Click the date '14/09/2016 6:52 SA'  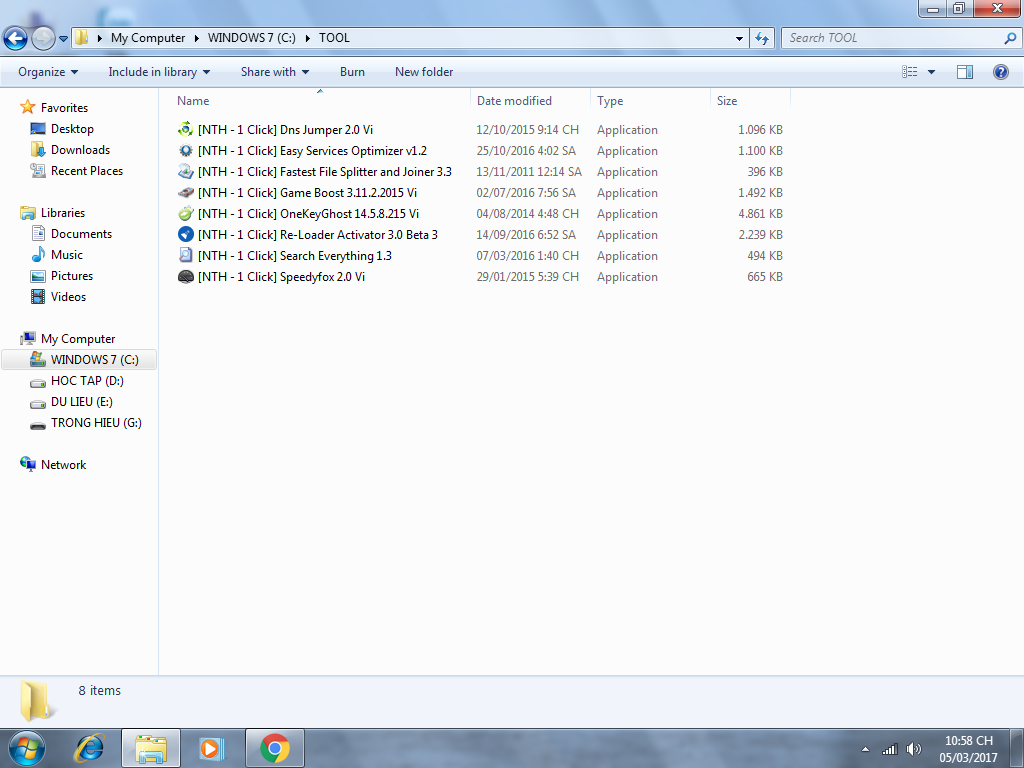click(x=526, y=234)
